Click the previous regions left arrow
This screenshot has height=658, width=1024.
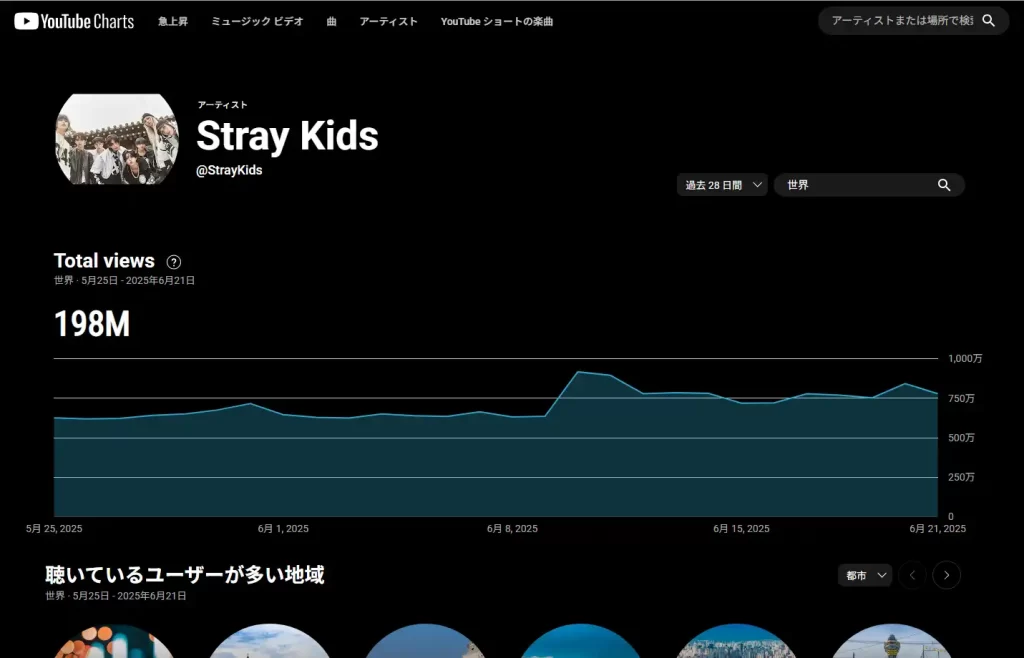click(x=912, y=575)
